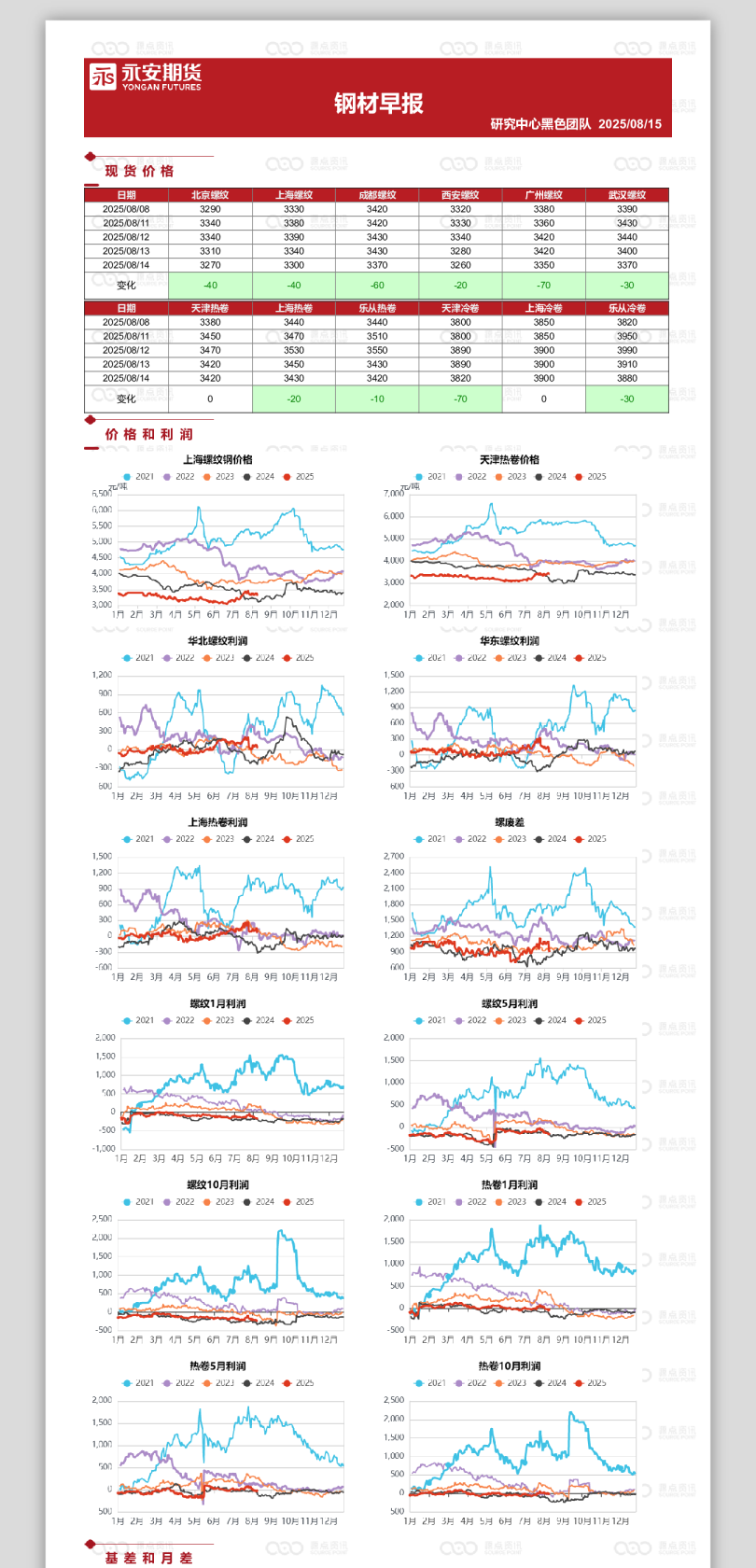
Task: Click the 价格和利润 section heading
Action: pyautogui.click(x=149, y=434)
